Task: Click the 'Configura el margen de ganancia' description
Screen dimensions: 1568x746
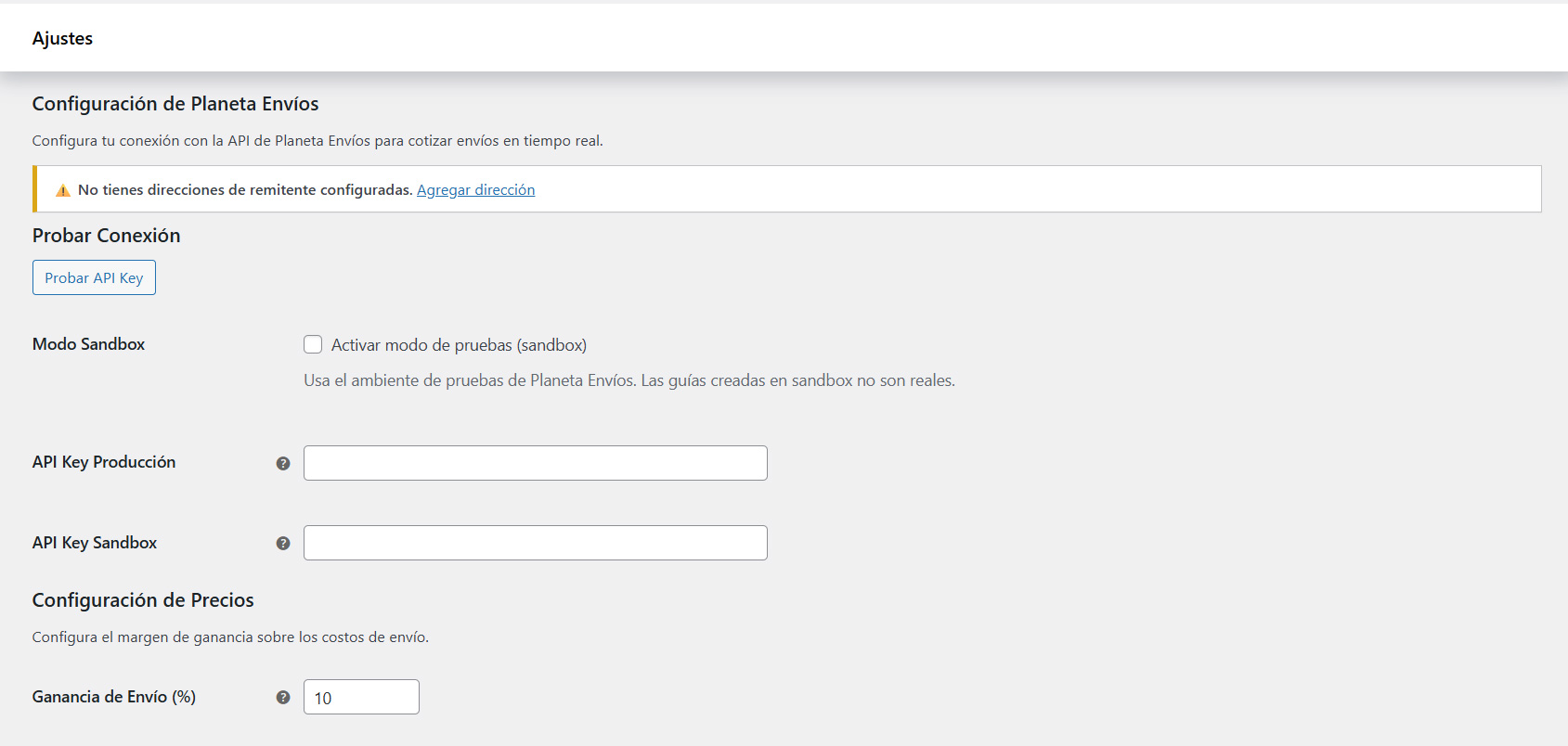Action: pyautogui.click(x=230, y=637)
